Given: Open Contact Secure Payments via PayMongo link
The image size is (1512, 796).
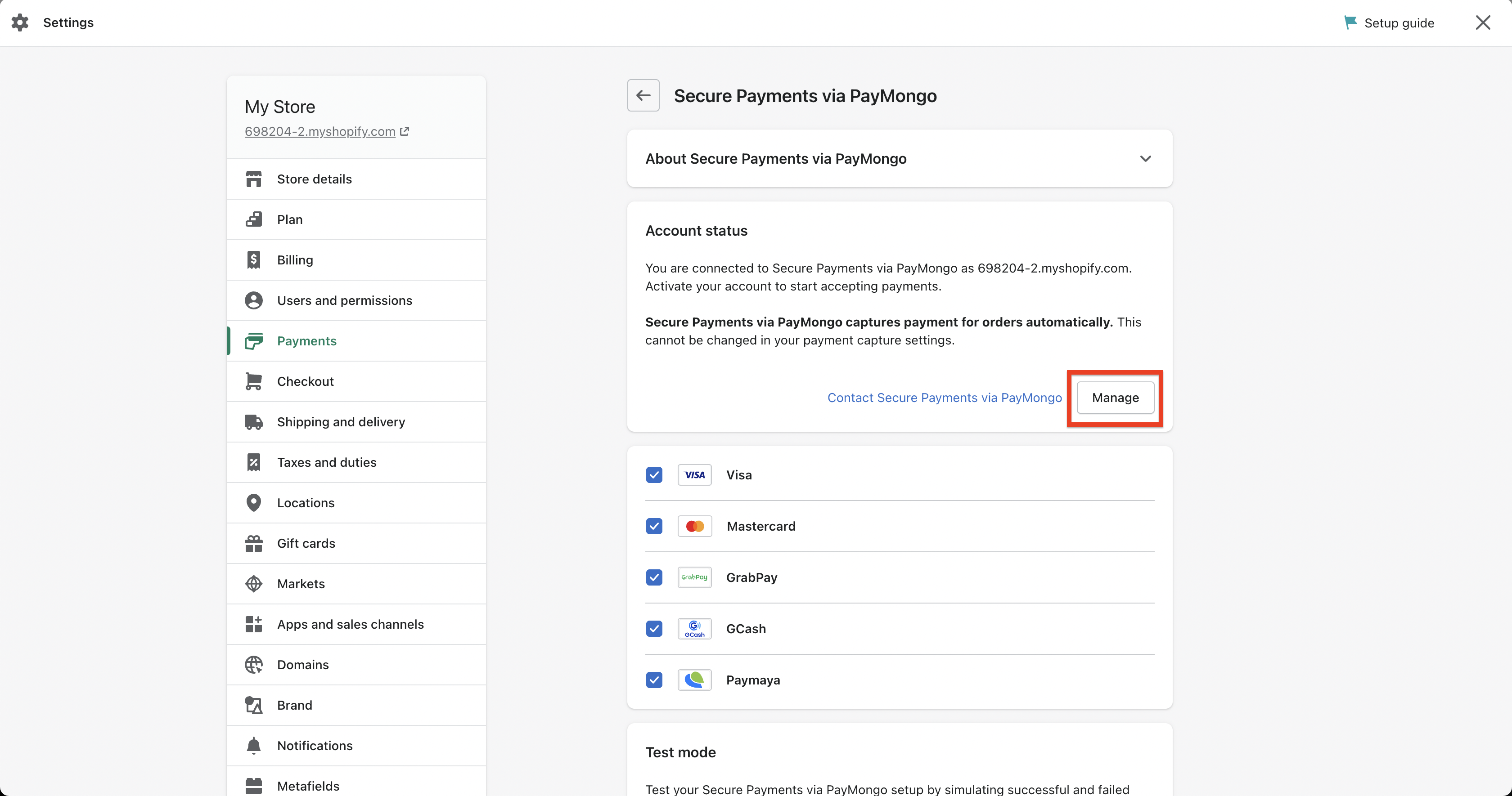Looking at the screenshot, I should [x=944, y=398].
